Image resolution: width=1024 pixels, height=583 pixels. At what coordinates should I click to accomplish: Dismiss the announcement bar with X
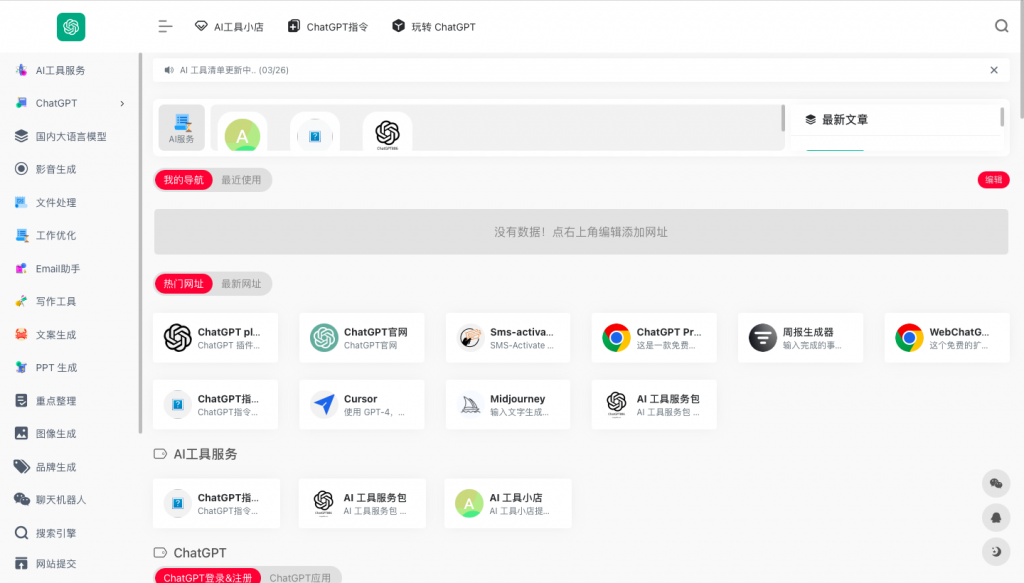(x=993, y=70)
